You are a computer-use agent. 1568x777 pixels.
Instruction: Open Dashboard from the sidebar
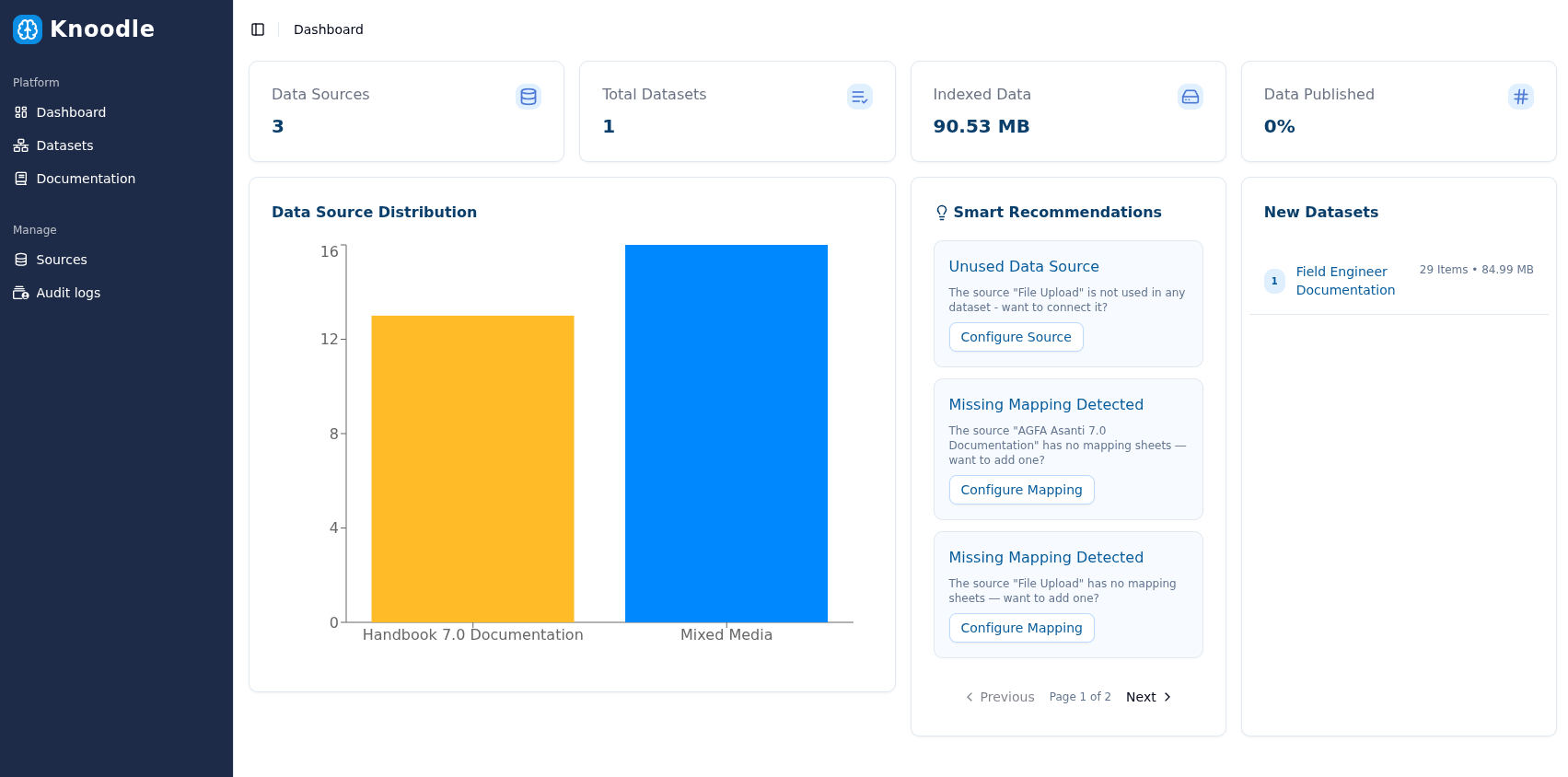(x=71, y=112)
